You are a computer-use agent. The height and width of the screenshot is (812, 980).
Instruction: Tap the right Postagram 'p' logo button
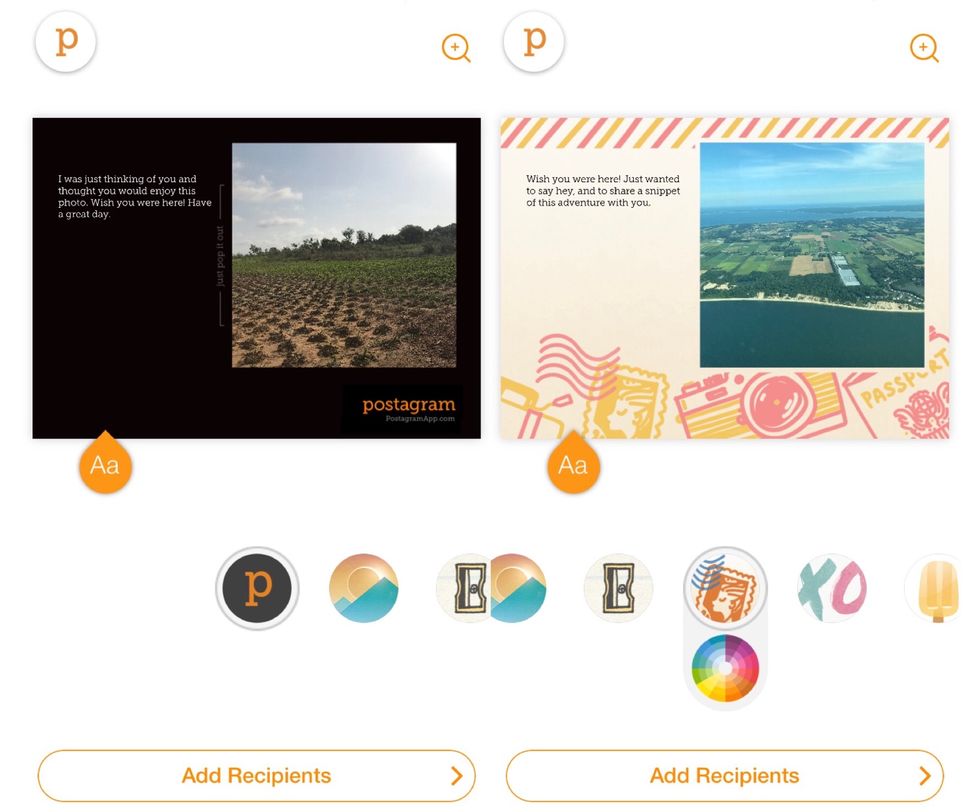click(534, 41)
